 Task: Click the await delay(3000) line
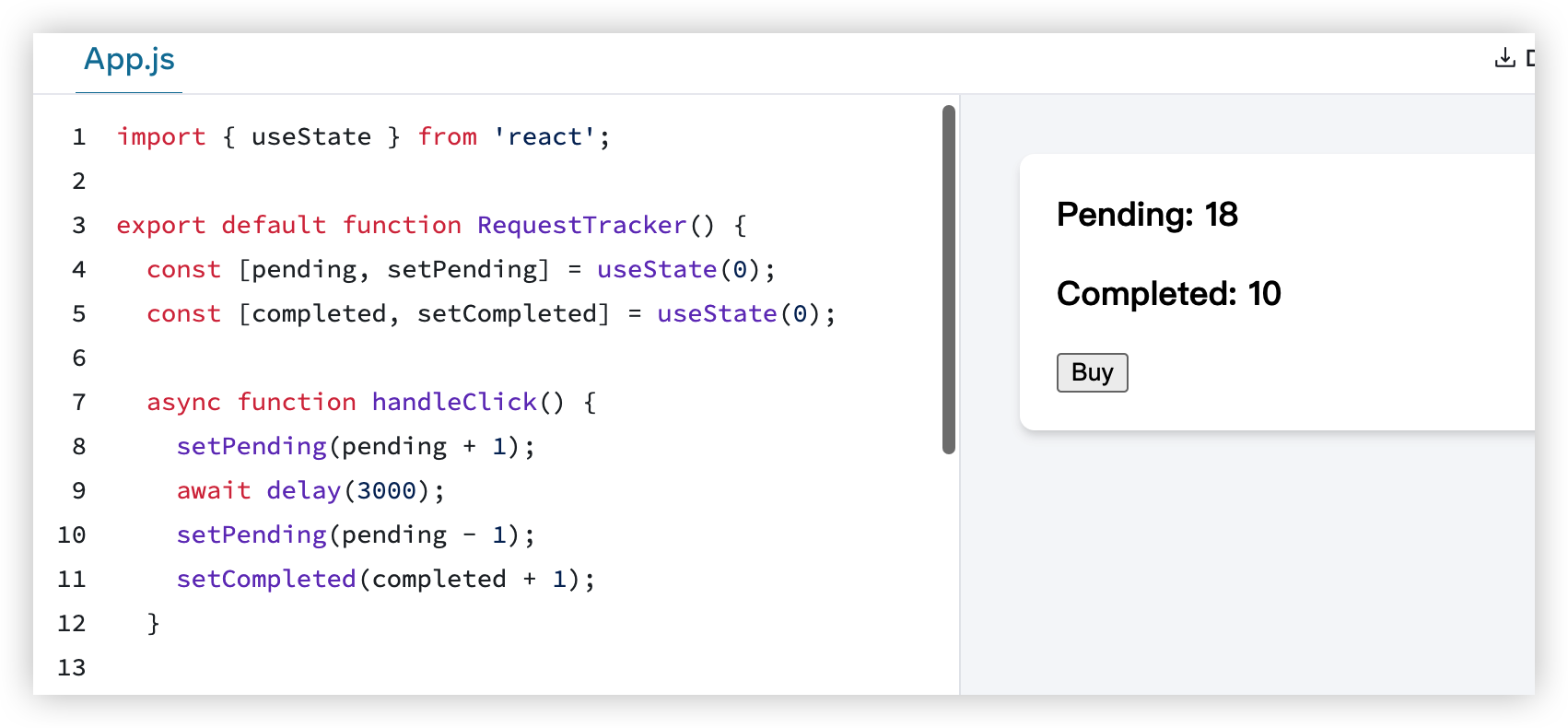pos(310,491)
